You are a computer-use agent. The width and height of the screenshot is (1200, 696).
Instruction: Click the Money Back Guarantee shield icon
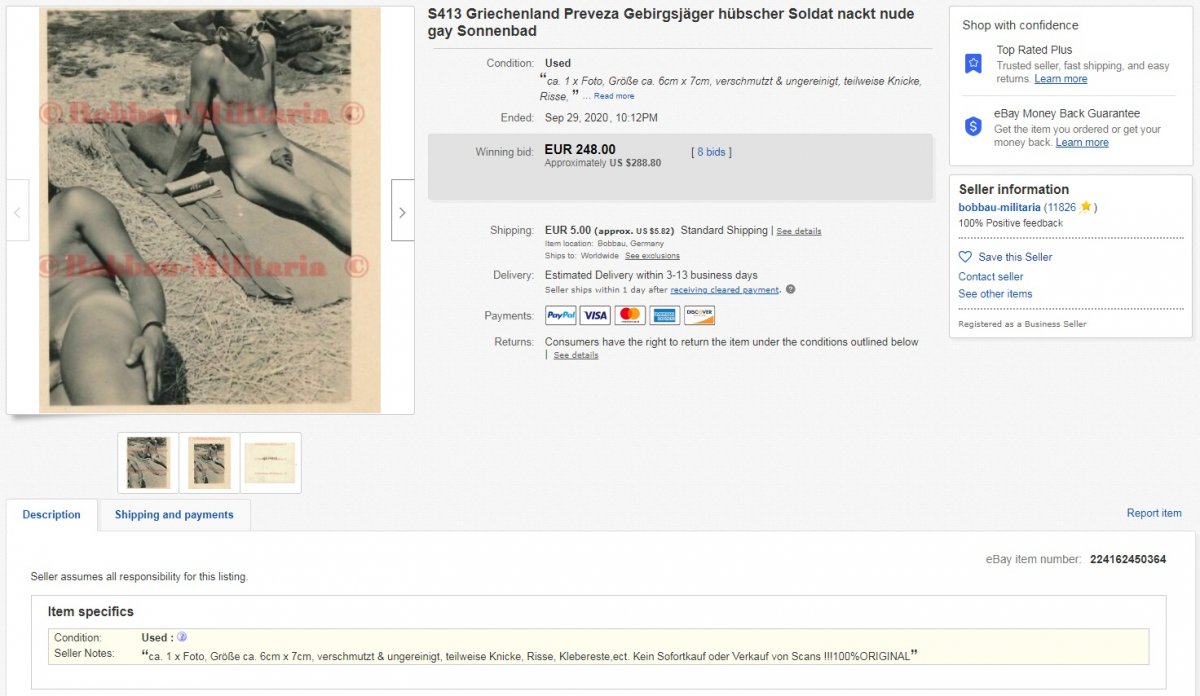pyautogui.click(x=973, y=126)
